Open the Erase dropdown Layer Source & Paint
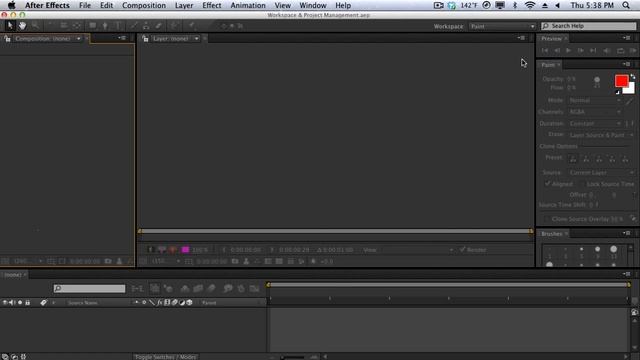This screenshot has width=640, height=360. tap(601, 135)
